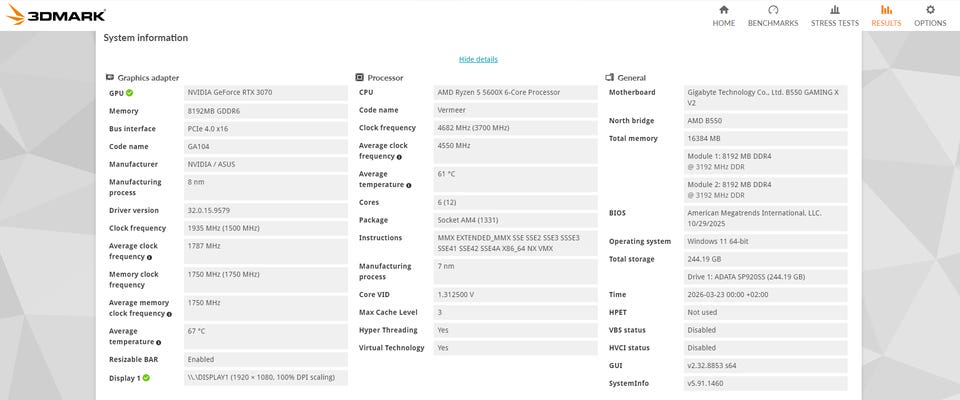Image resolution: width=960 pixels, height=400 pixels.
Task: Open the Options tab
Action: point(930,16)
